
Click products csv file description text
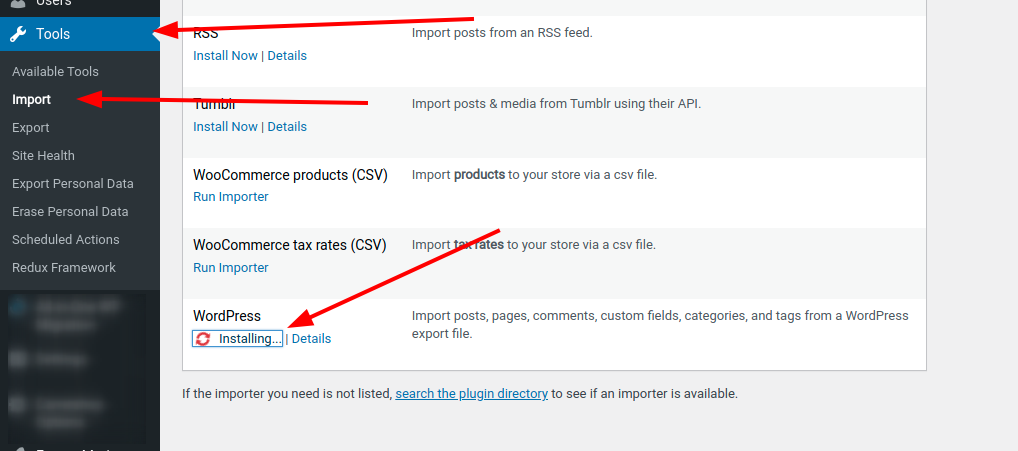(x=534, y=175)
